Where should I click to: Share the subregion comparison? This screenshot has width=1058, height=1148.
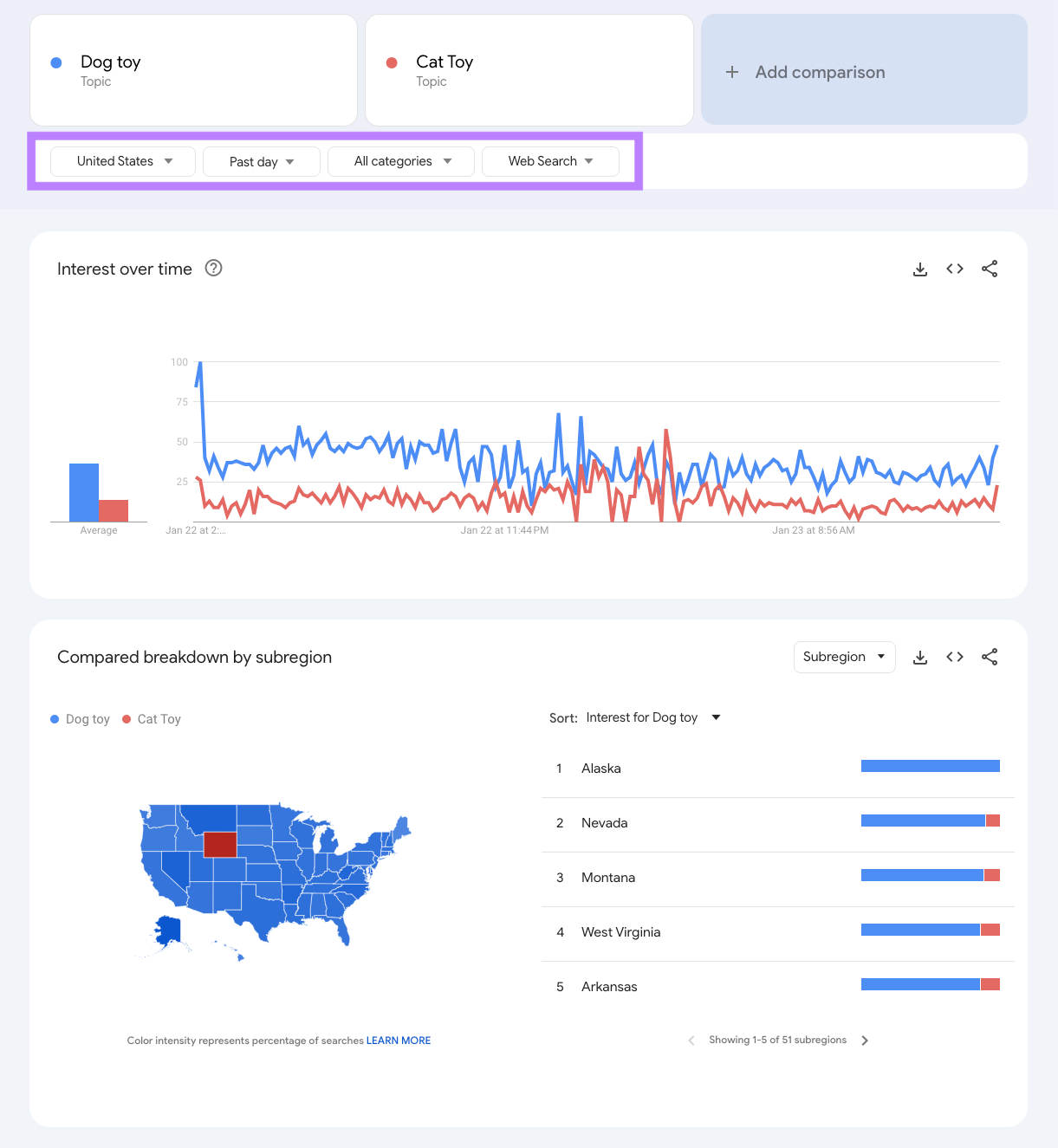pyautogui.click(x=990, y=657)
